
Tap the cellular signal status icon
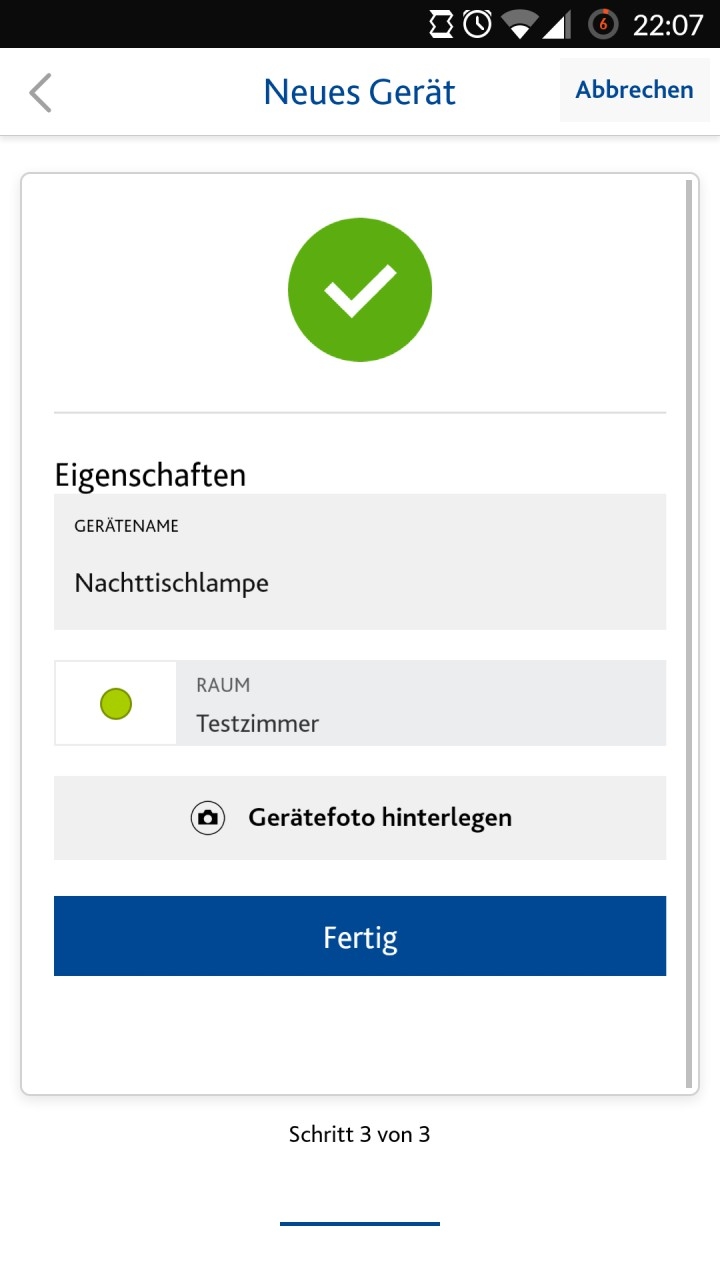tap(556, 24)
